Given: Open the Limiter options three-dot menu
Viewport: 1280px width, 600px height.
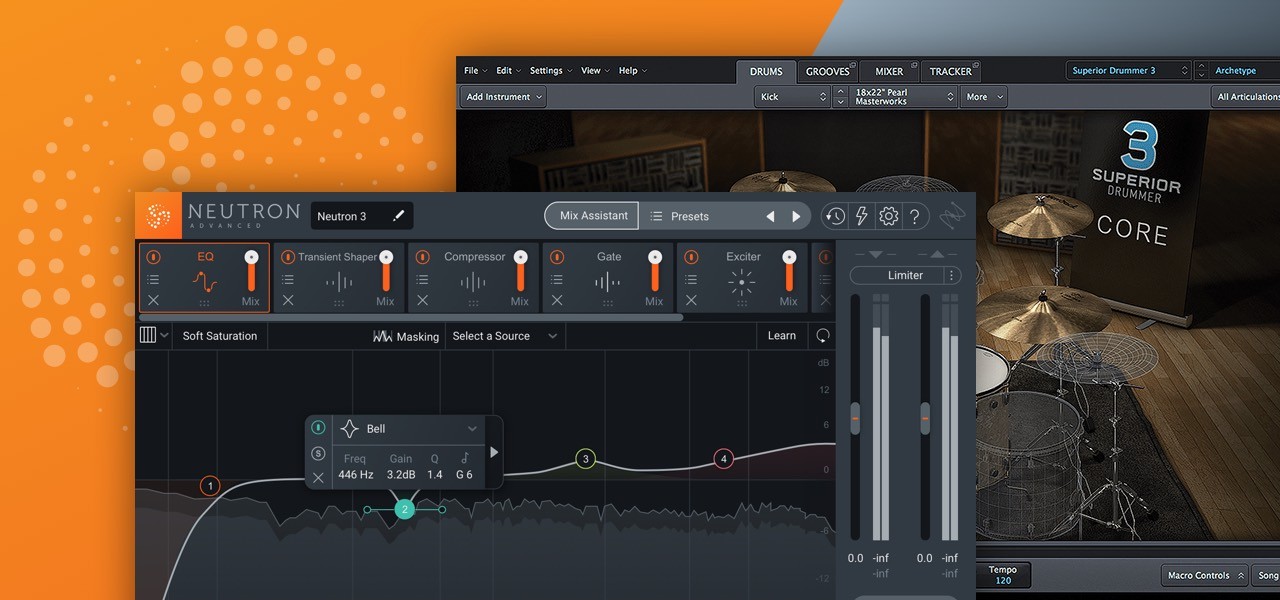Looking at the screenshot, I should click(952, 275).
